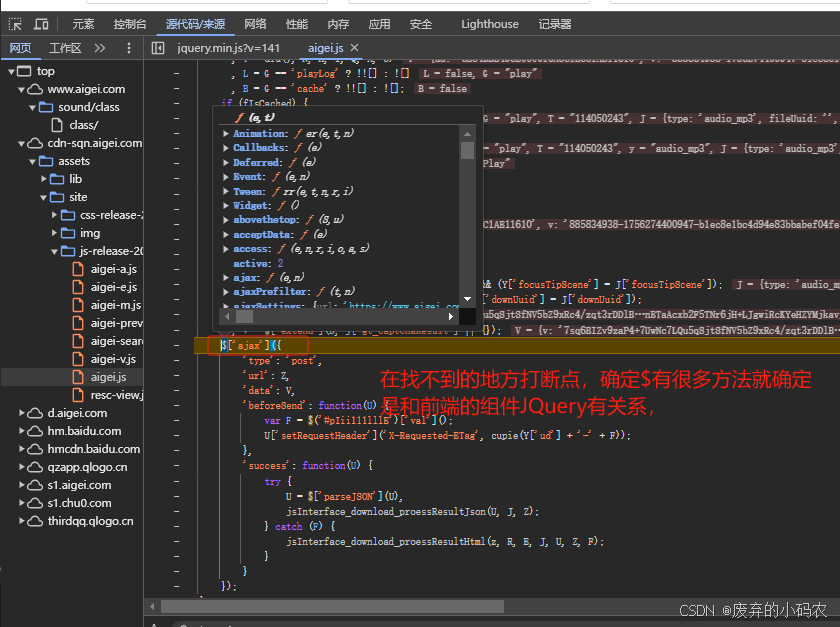Open the 网络 tab

tap(255, 24)
